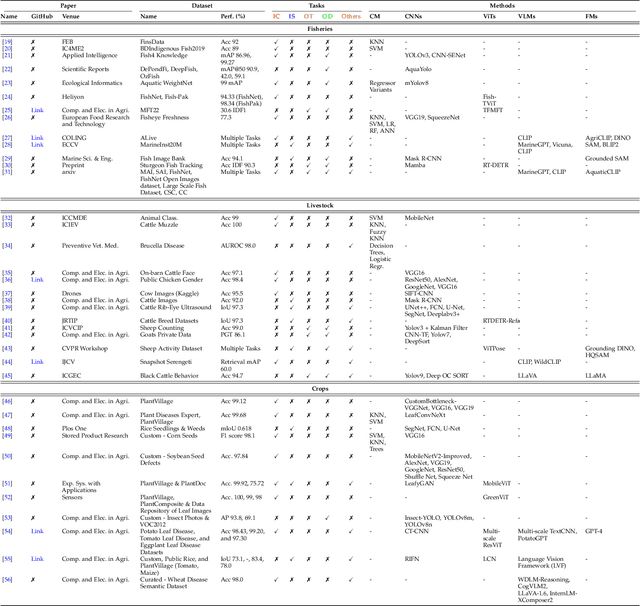The width and height of the screenshot is (640, 606).
Task: Click citation [50] for Soybean Seed Defects
Action: (7, 456)
